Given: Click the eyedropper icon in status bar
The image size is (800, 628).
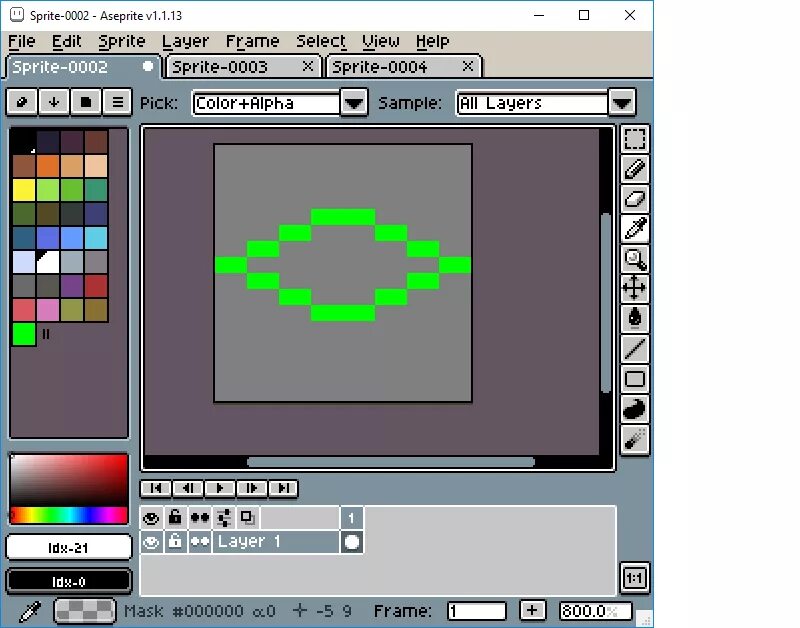Looking at the screenshot, I should (30, 611).
